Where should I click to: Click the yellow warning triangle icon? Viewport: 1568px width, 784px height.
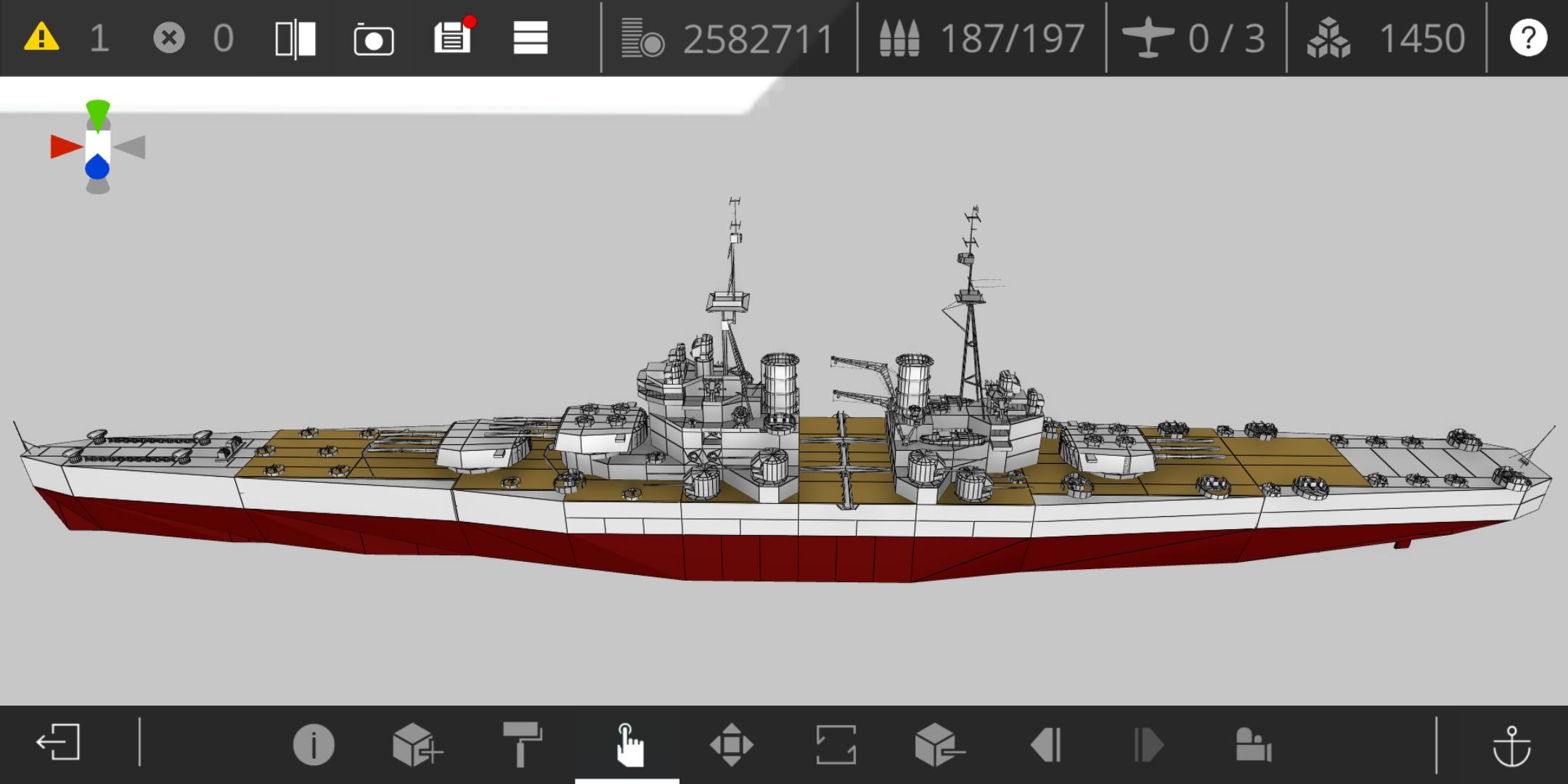41,37
